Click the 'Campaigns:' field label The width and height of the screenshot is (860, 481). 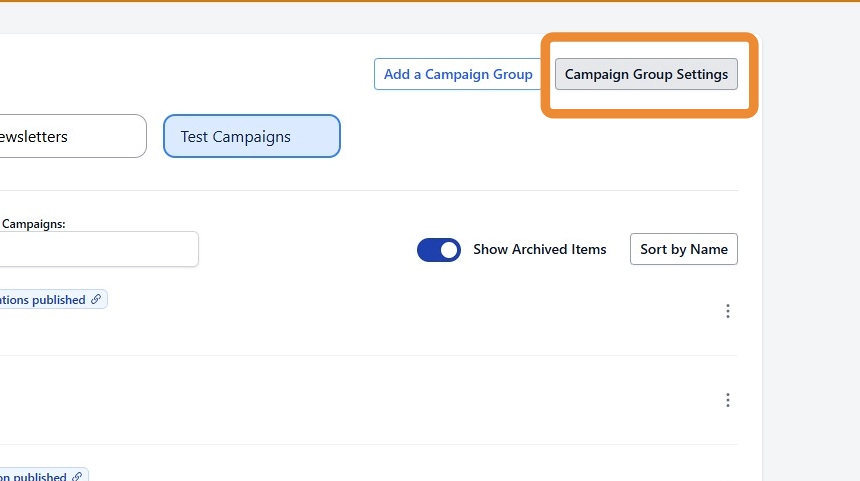[33, 224]
